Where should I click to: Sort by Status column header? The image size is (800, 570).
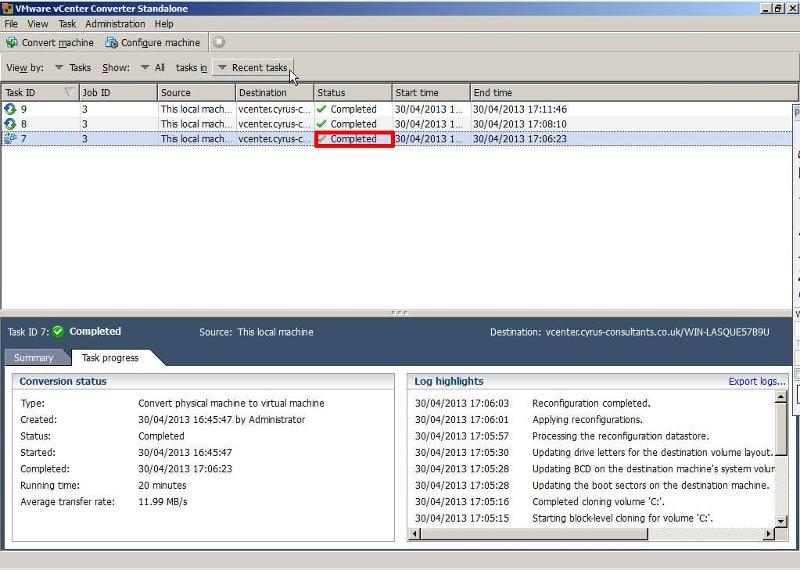pyautogui.click(x=353, y=92)
